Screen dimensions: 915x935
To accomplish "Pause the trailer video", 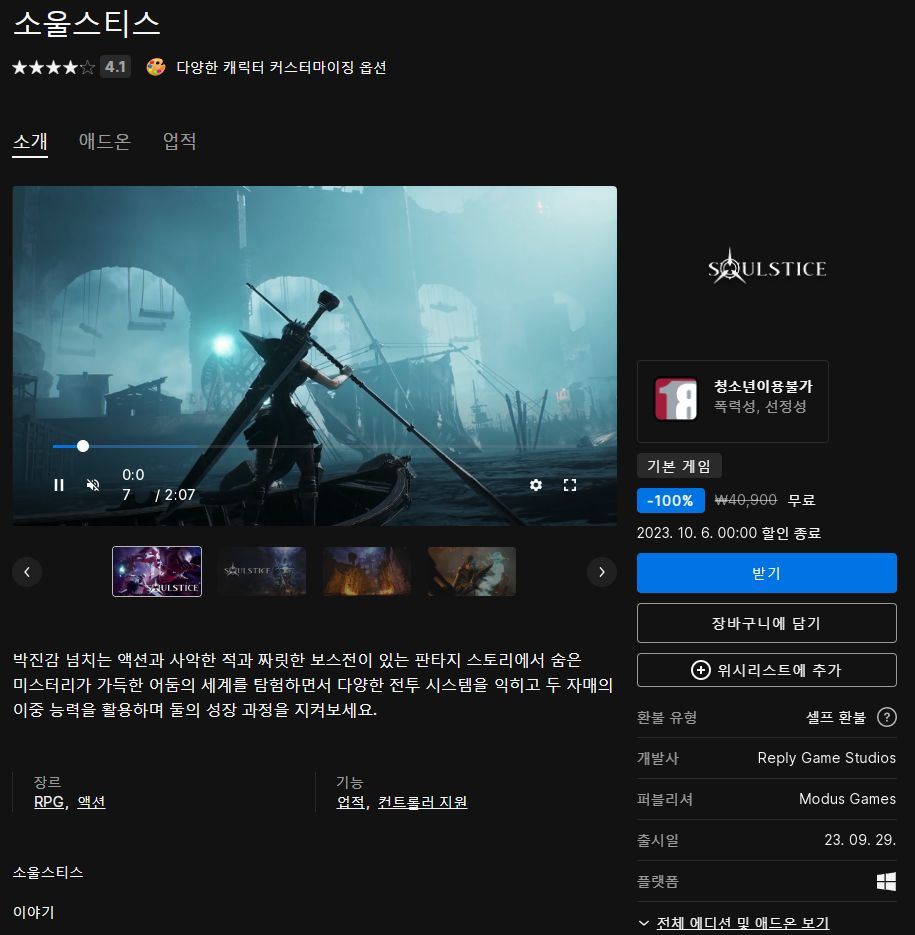I will (58, 485).
